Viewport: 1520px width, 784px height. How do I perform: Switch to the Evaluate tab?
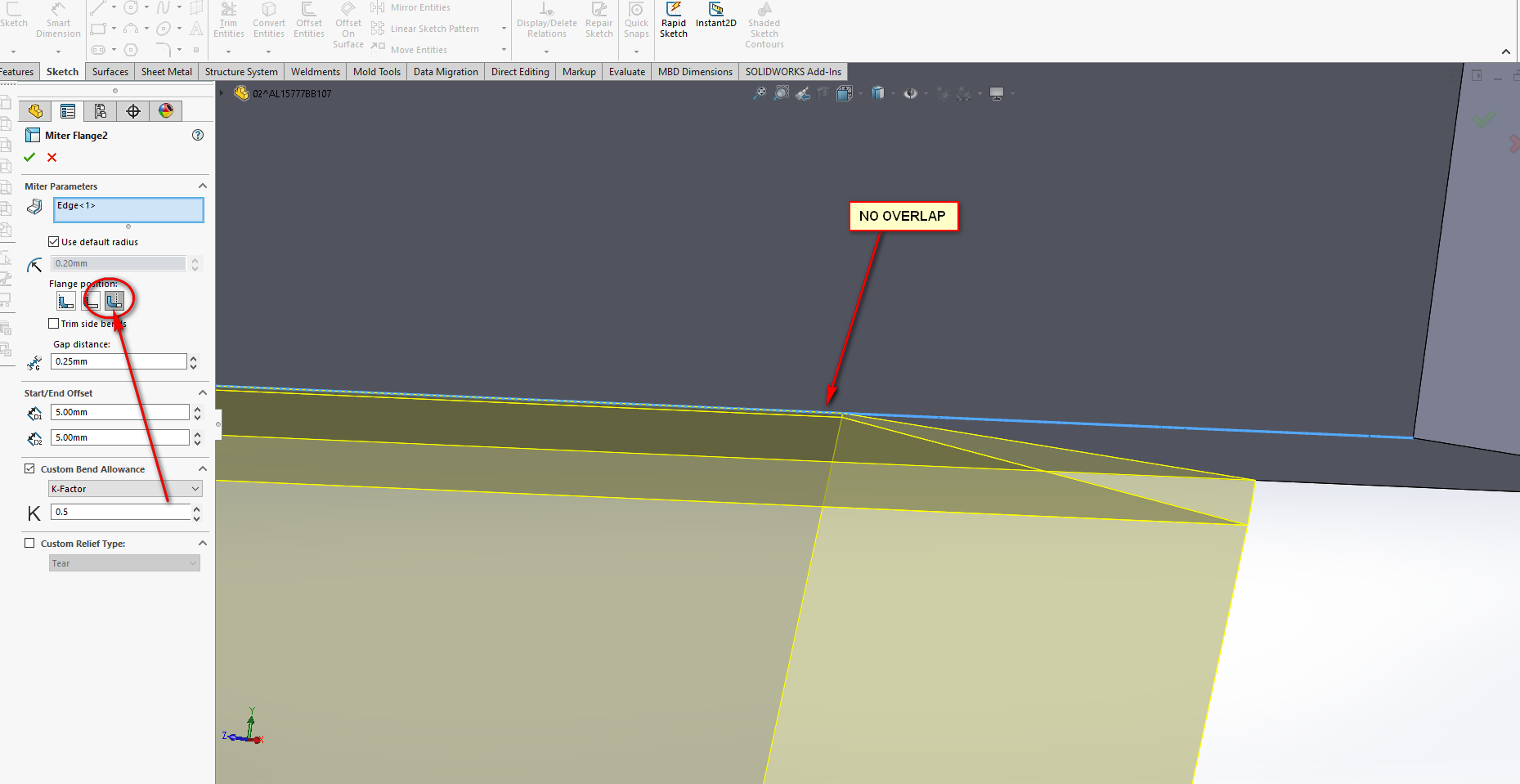click(627, 72)
